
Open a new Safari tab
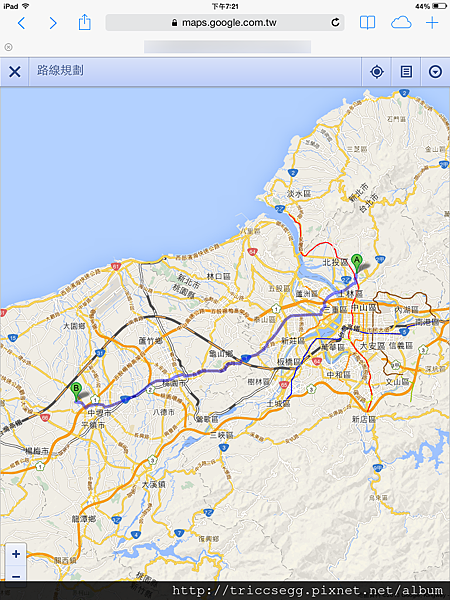click(x=432, y=23)
